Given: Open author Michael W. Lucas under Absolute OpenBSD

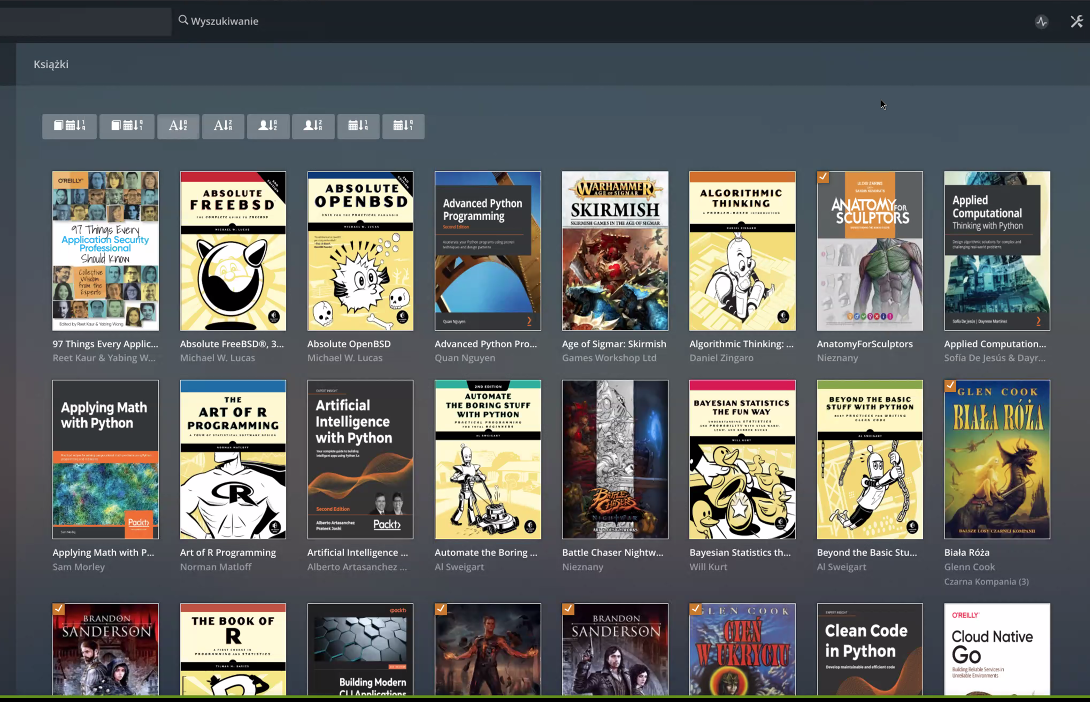Looking at the screenshot, I should [x=345, y=358].
